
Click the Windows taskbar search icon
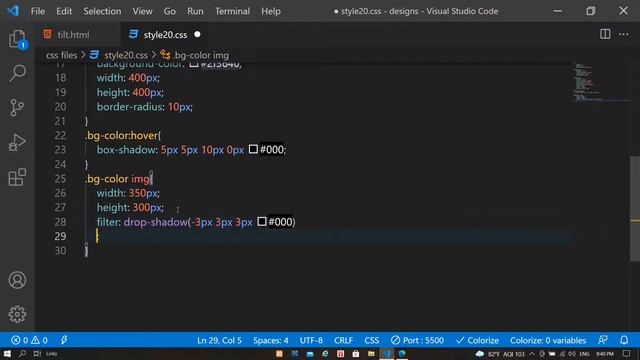(x=22, y=353)
